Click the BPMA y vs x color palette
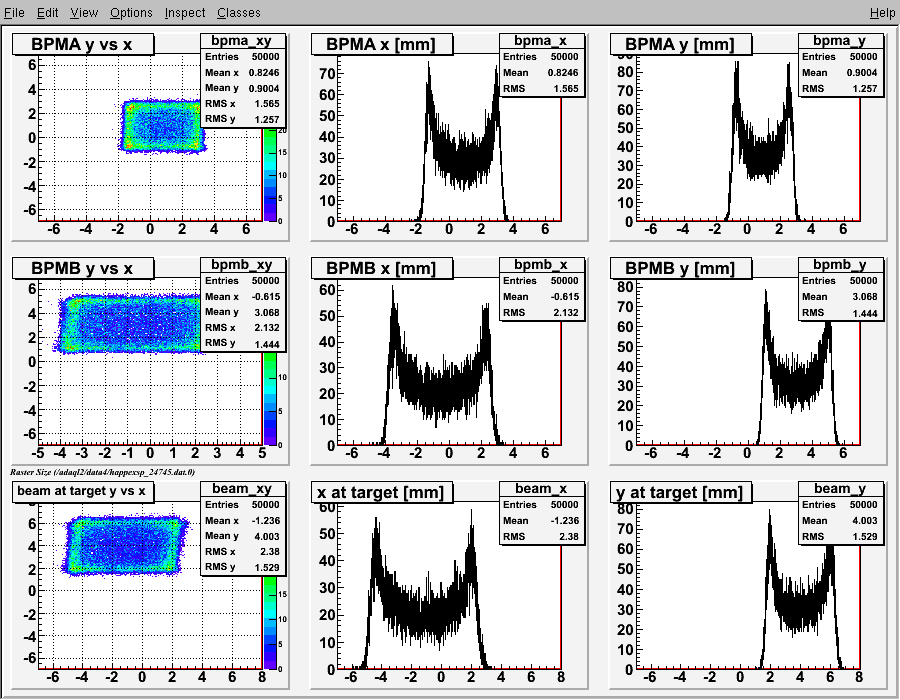Screen dimensions: 900x700 coord(269,174)
